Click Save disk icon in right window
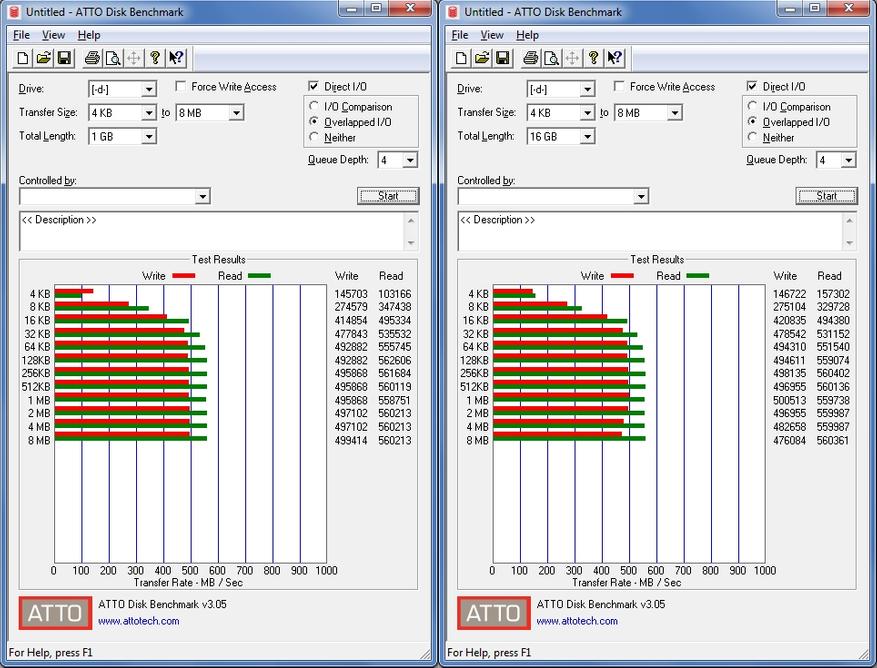The width and height of the screenshot is (877, 668). [x=503, y=58]
